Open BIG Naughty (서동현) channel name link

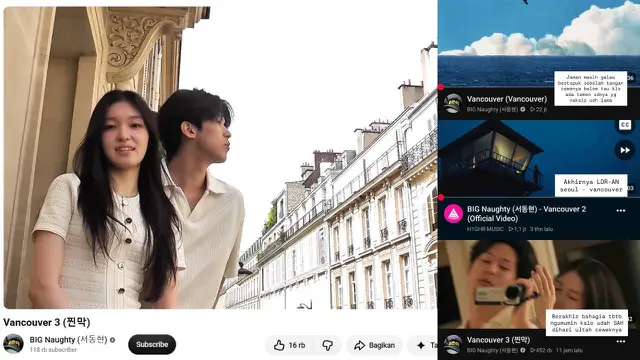point(68,340)
